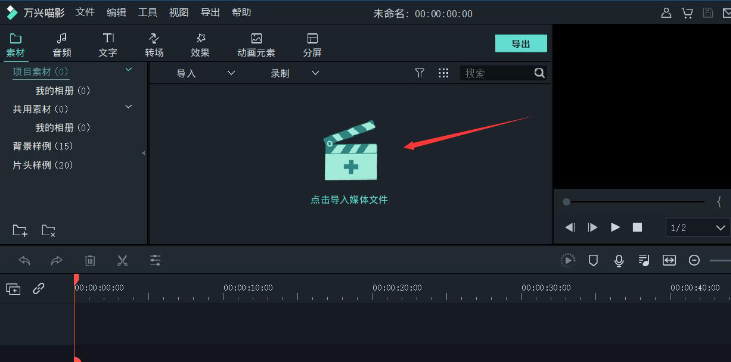Open the 1/2 preview quality dropdown
Viewport: 731px width, 362px height.
(x=697, y=228)
